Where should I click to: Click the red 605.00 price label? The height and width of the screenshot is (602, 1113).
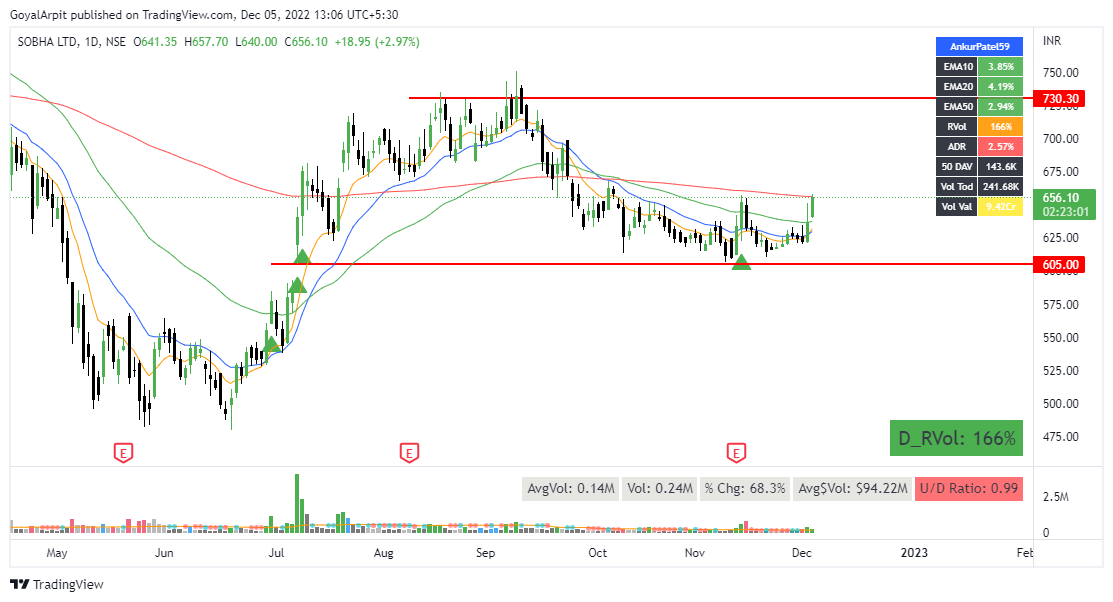(1060, 265)
